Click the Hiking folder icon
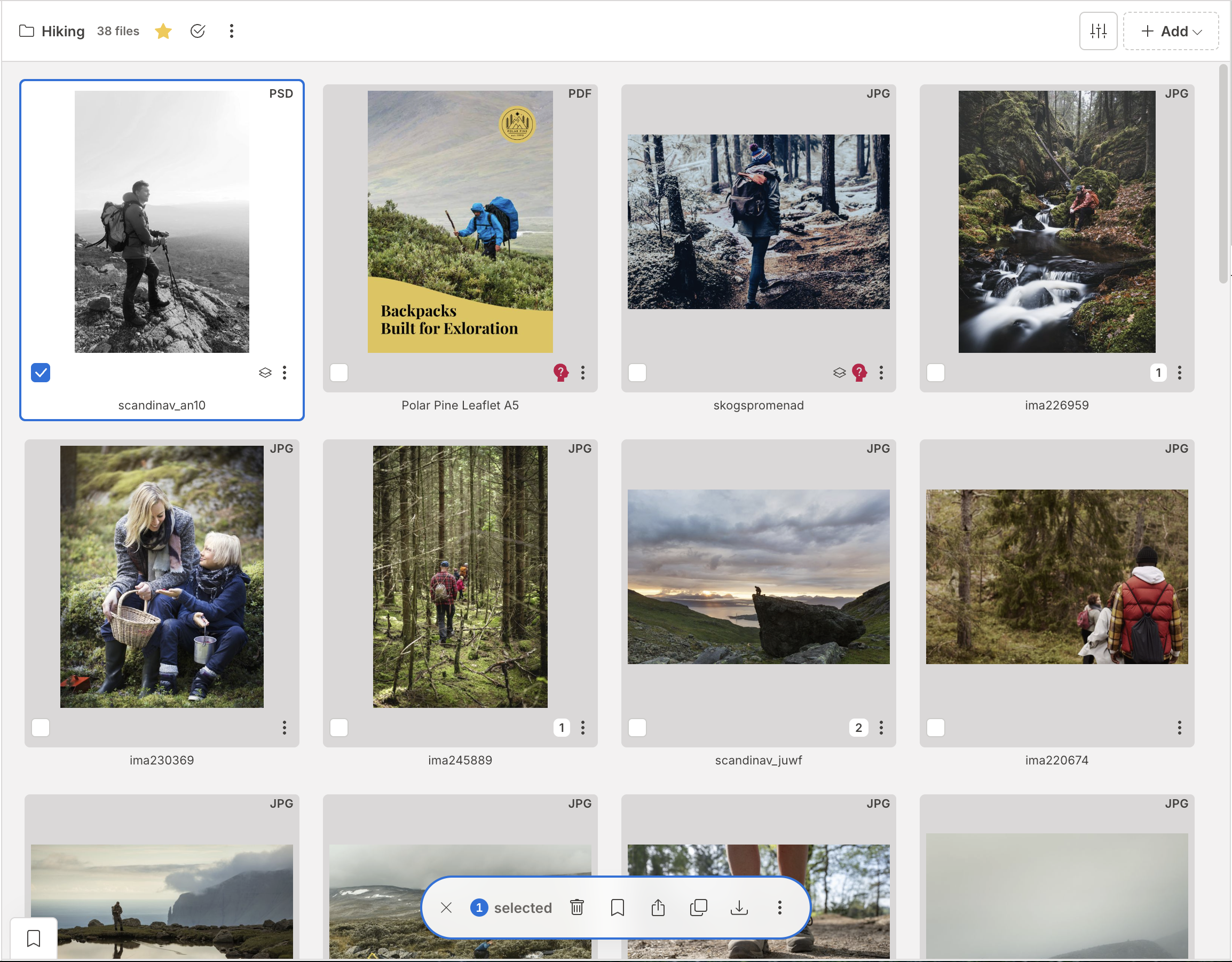Image resolution: width=1232 pixels, height=962 pixels. [x=27, y=31]
